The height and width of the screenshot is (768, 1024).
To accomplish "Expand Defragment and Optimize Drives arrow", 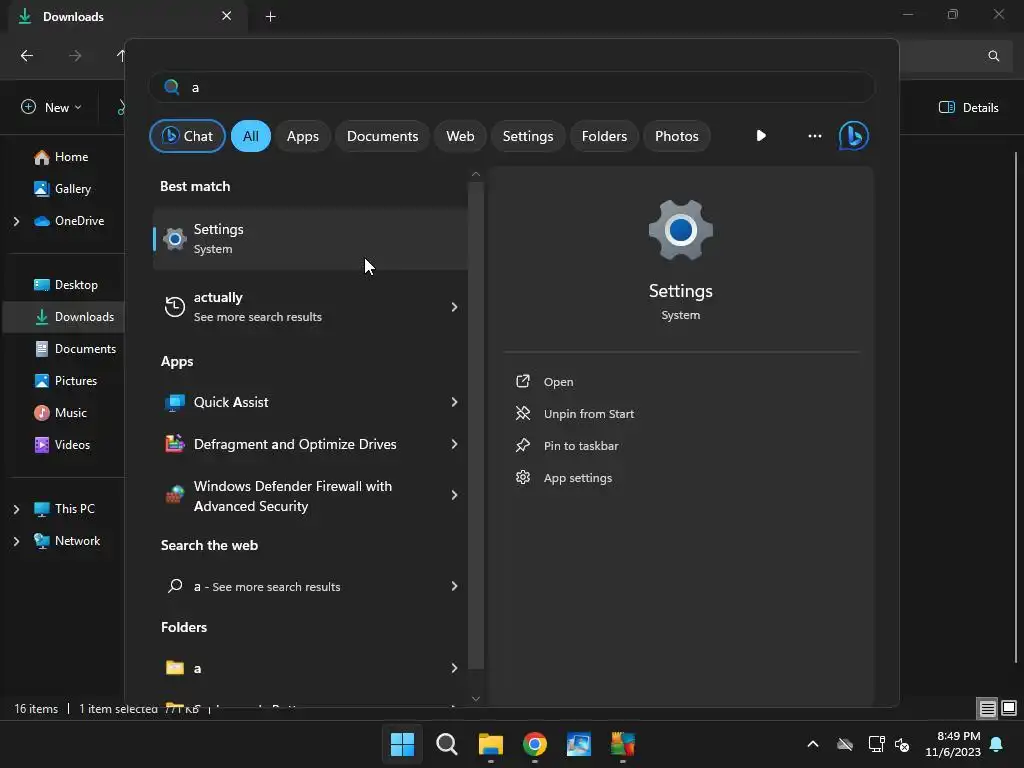I will click(x=454, y=443).
